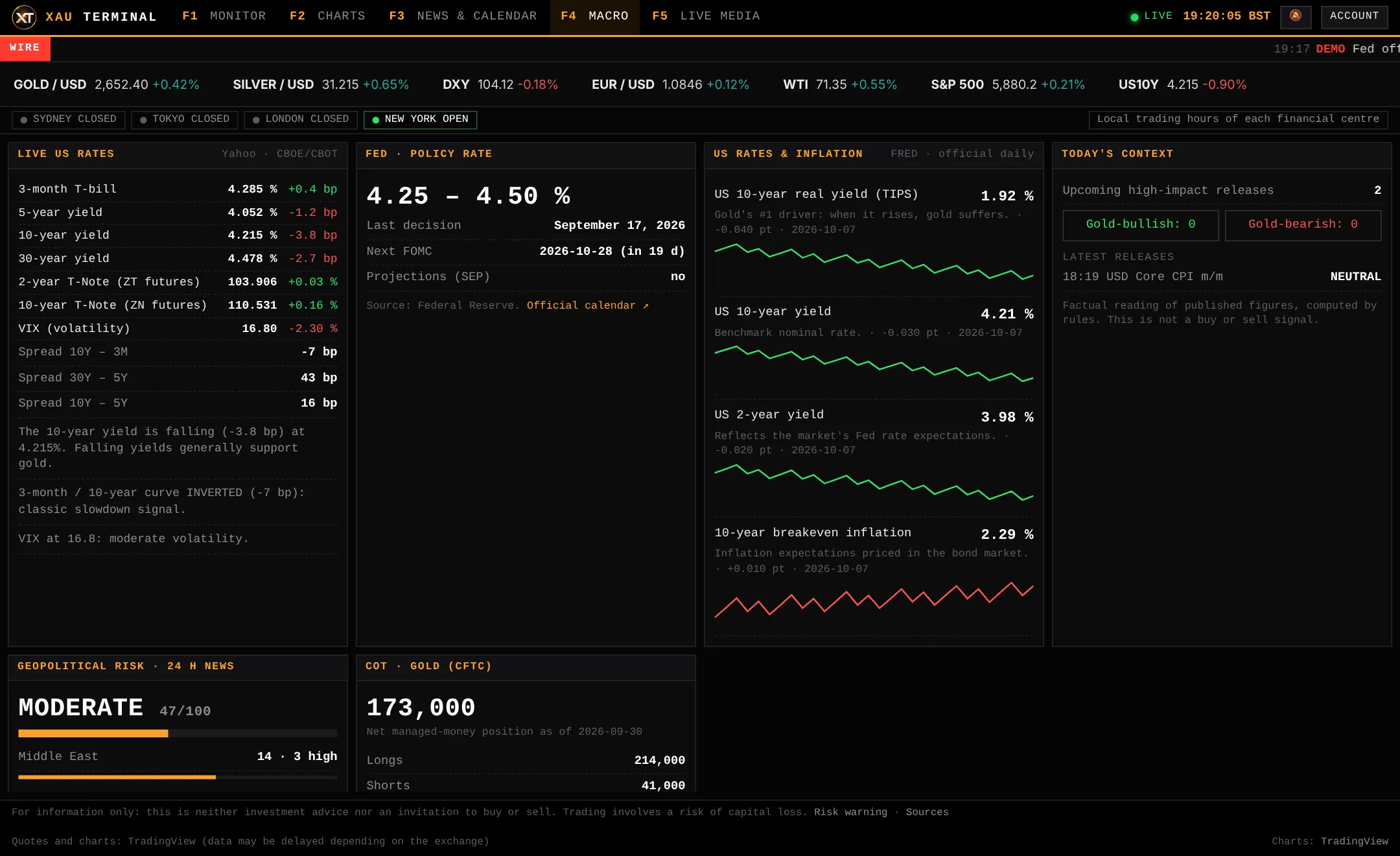
Task: Click the green LIVE status indicator
Action: [1151, 16]
